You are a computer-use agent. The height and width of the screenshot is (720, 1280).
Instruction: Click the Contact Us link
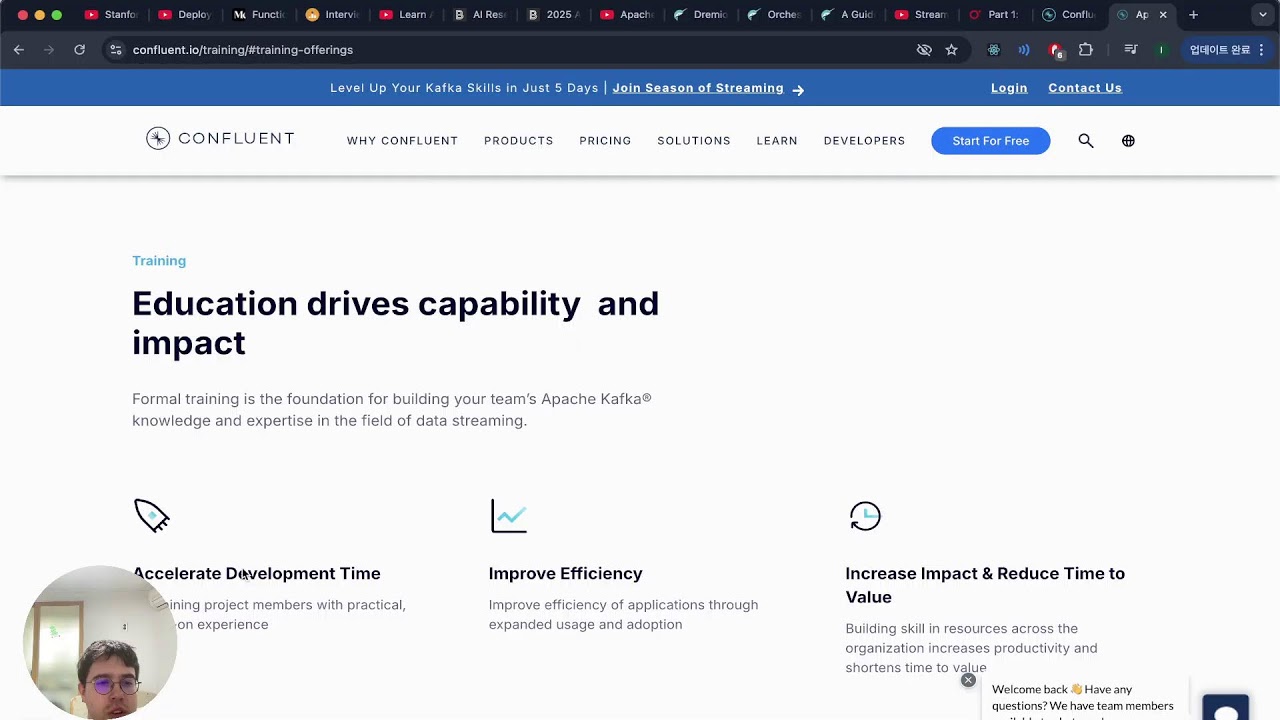pyautogui.click(x=1085, y=88)
